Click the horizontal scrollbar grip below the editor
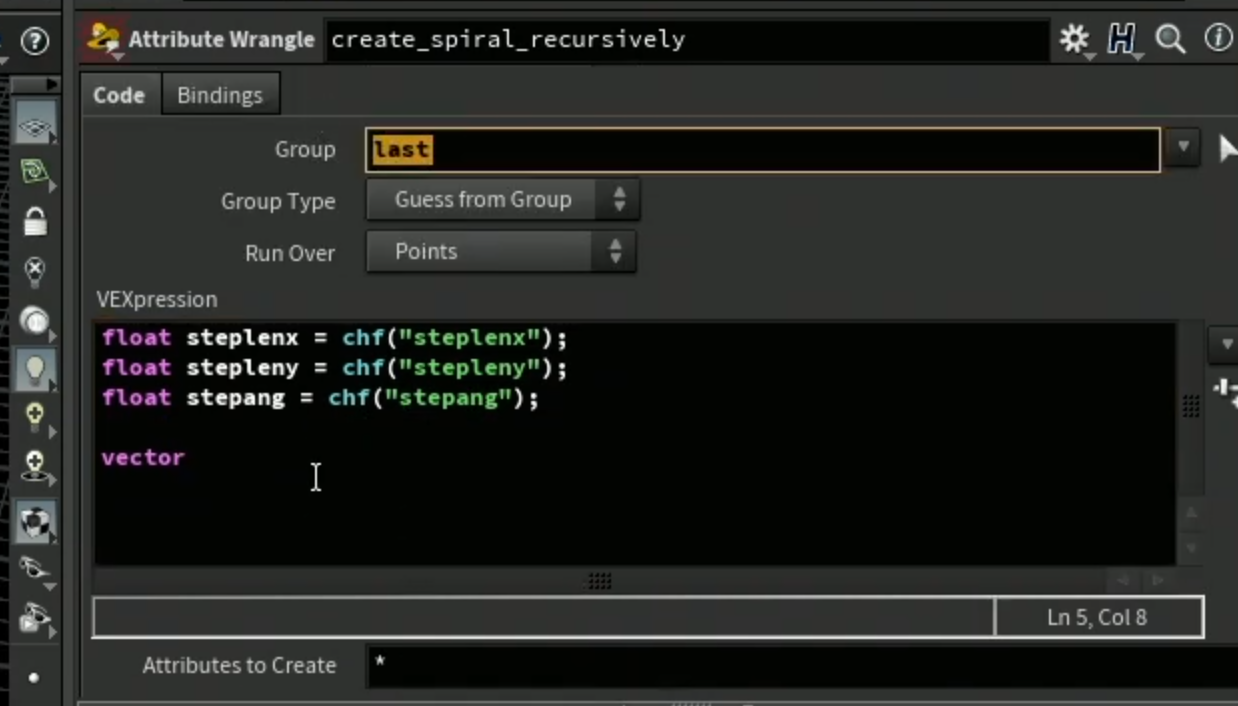The image size is (1238, 706). [x=599, y=580]
